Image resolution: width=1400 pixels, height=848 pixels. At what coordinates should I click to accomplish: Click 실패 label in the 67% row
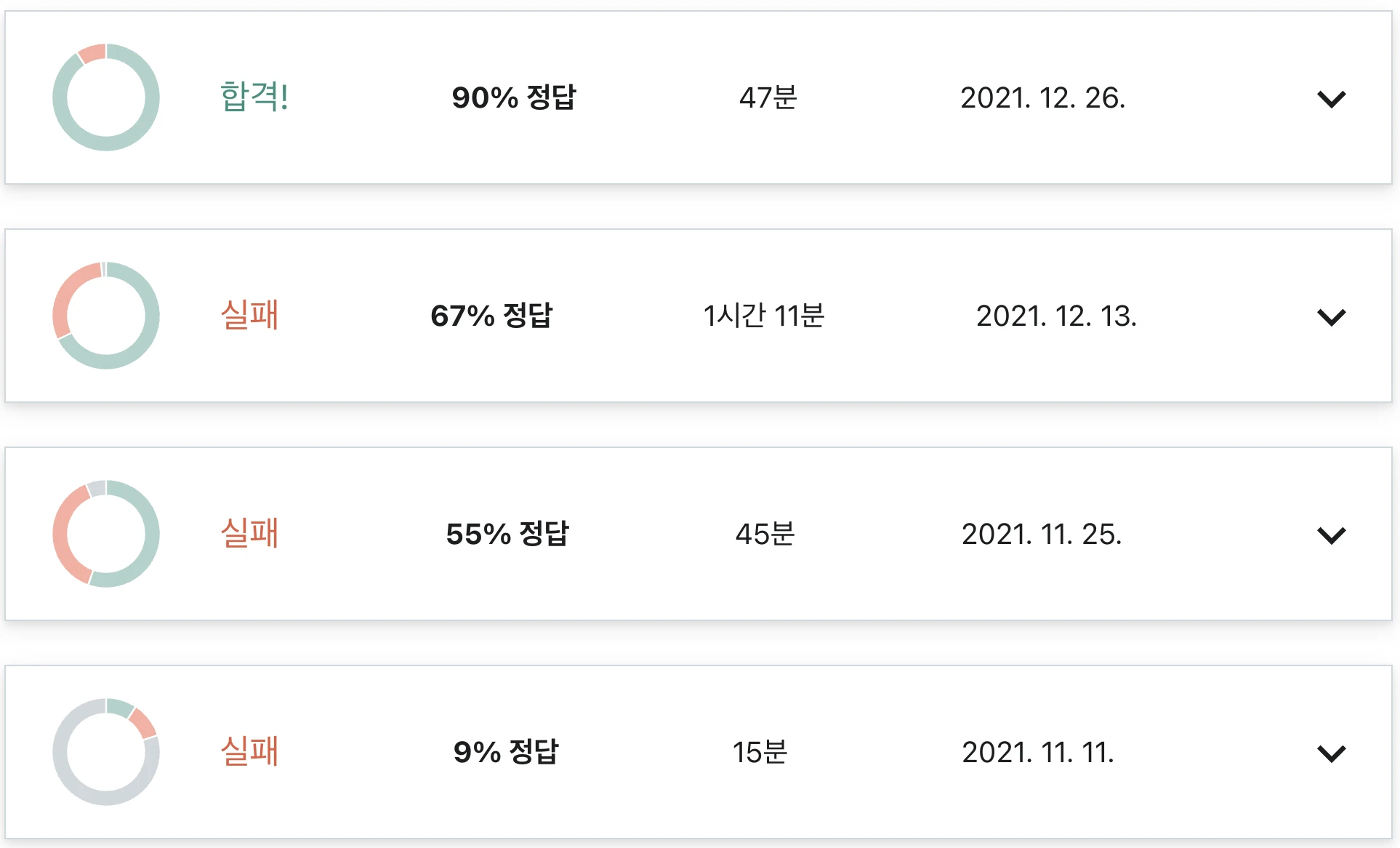(x=249, y=315)
